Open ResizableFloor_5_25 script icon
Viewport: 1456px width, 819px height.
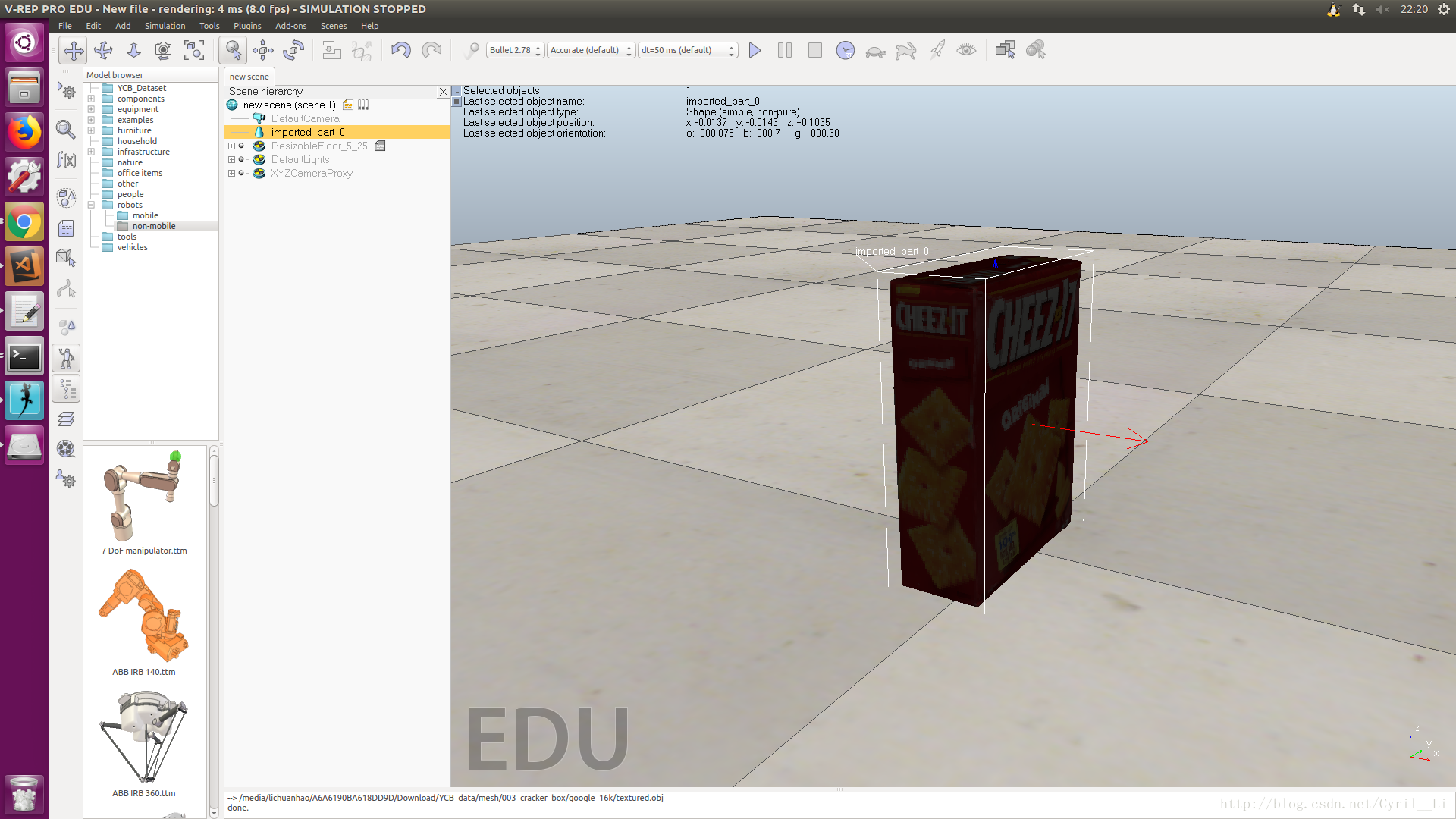(380, 146)
